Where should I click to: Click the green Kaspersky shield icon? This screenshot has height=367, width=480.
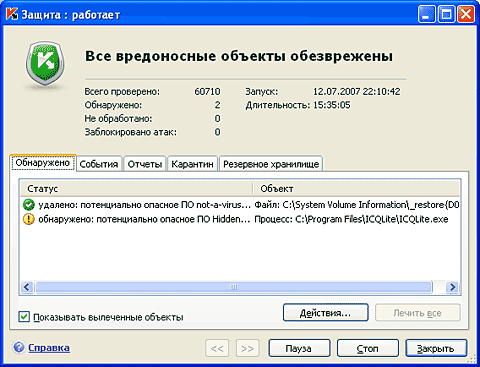click(45, 64)
